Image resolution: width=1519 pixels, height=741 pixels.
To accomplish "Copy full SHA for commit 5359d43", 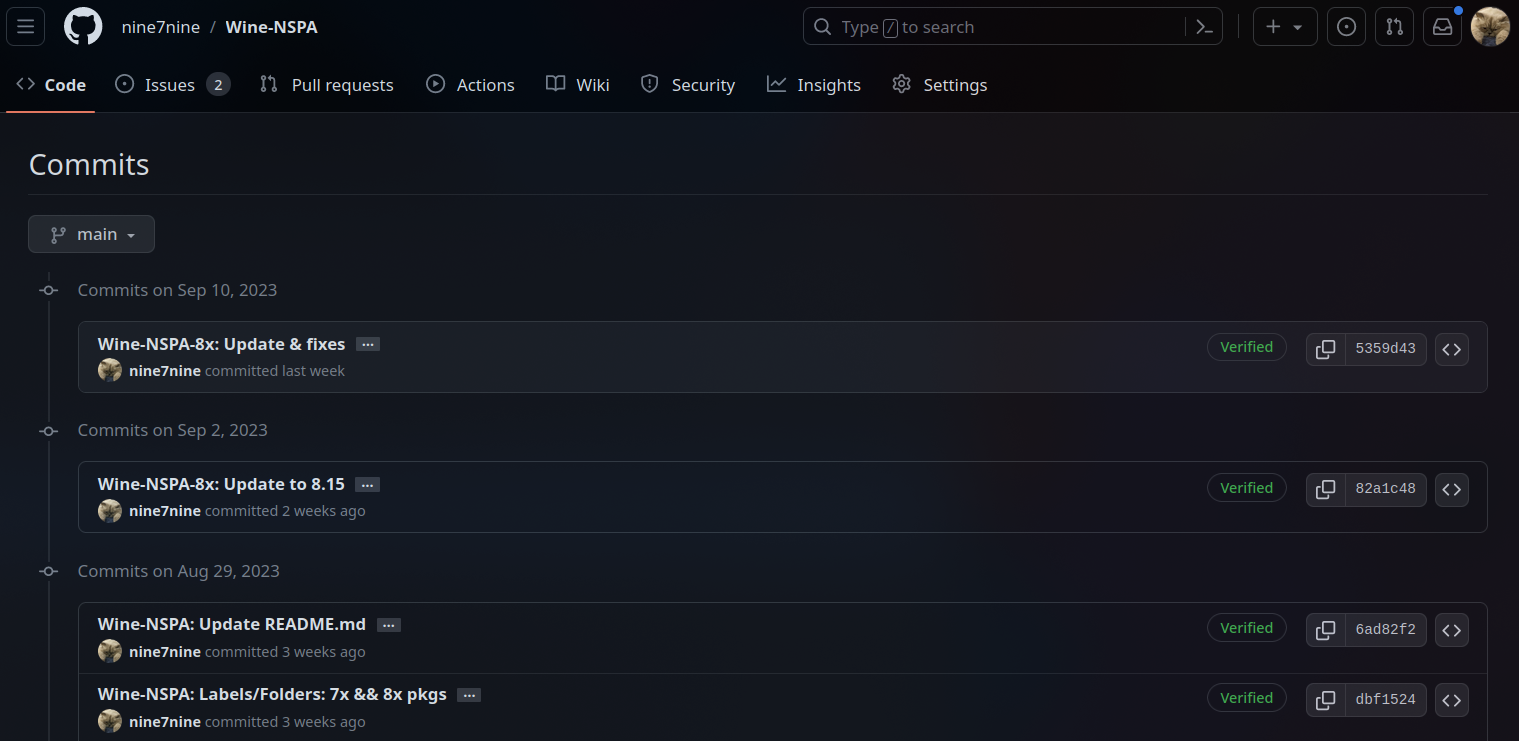I will (x=1325, y=349).
